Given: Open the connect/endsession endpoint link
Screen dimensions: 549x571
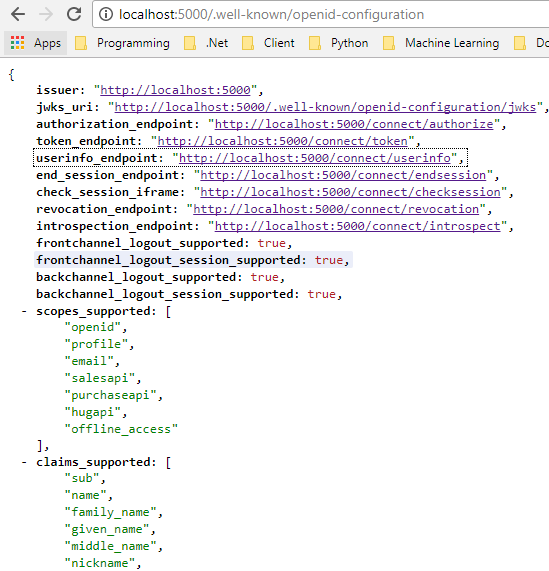Looking at the screenshot, I should point(343,175).
